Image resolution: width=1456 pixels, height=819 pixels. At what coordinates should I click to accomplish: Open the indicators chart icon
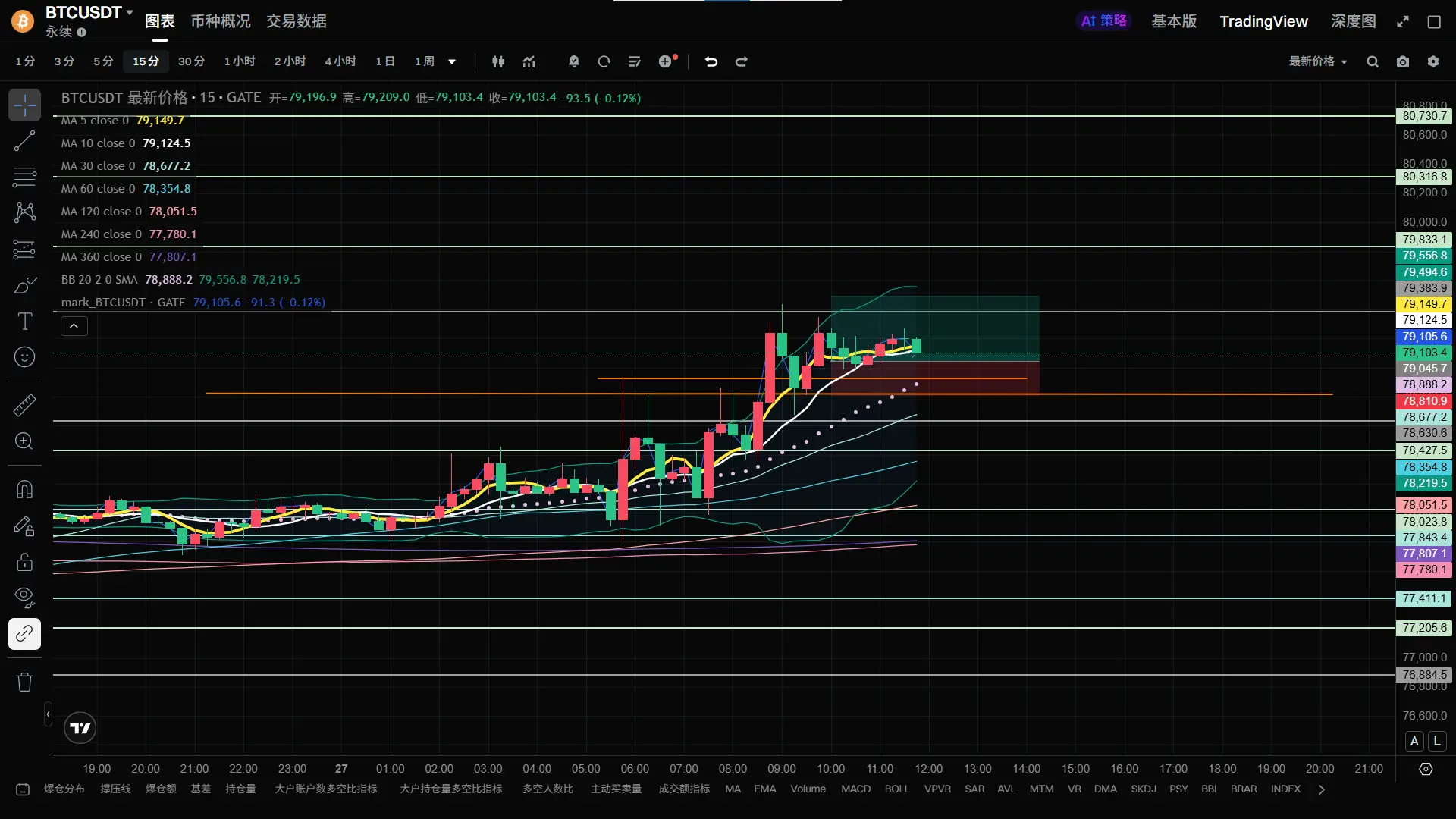529,61
